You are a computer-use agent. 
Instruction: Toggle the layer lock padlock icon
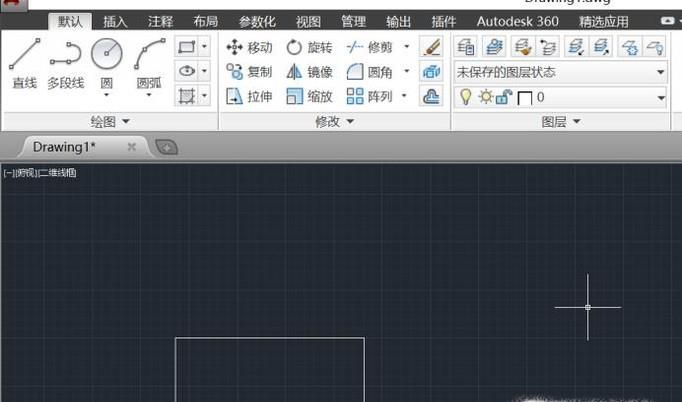[x=503, y=97]
